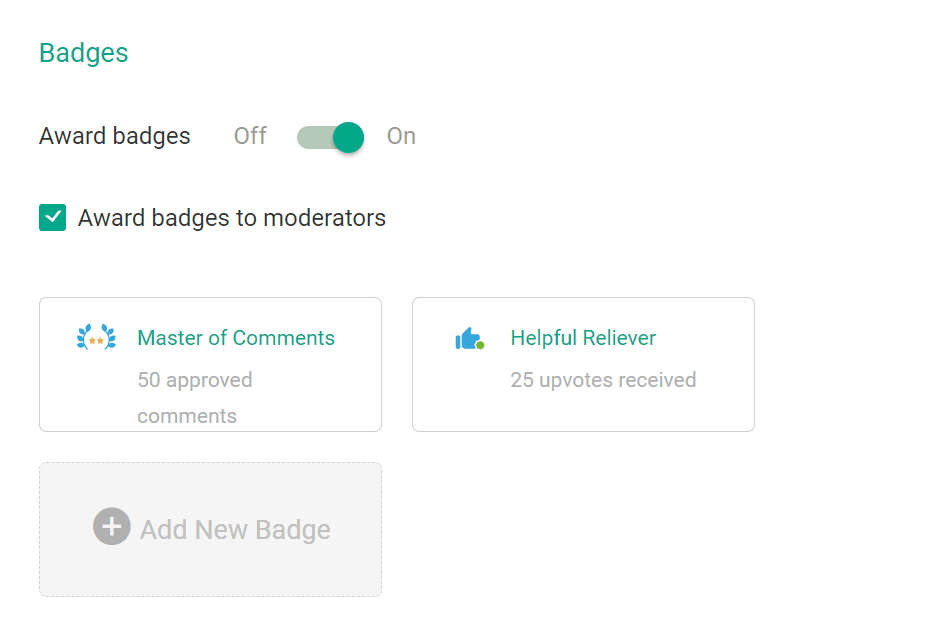
Task: Click the "25 upvotes received" description
Action: [x=603, y=380]
